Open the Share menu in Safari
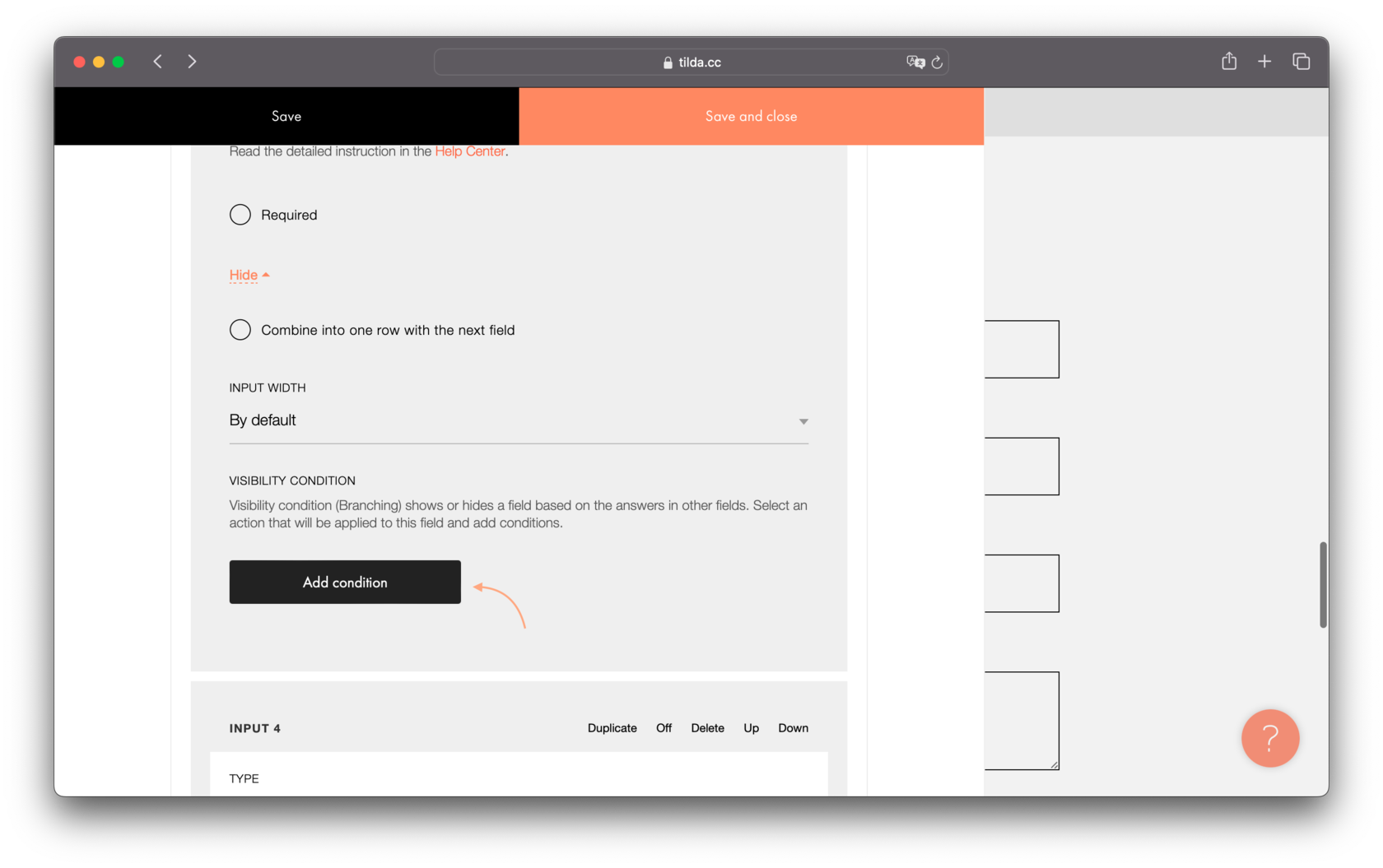Screen dimensions: 1383x868 [x=1229, y=61]
